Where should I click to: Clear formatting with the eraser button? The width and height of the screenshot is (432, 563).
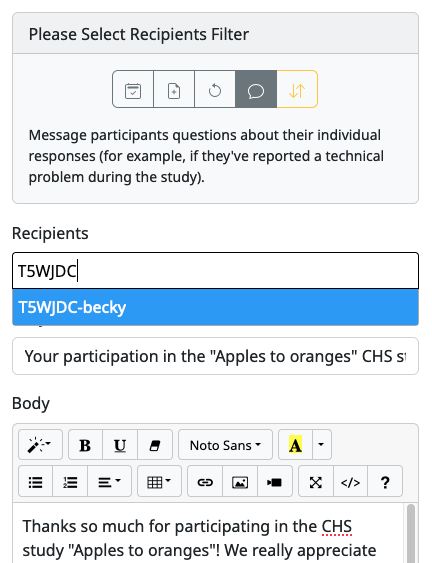click(x=155, y=445)
